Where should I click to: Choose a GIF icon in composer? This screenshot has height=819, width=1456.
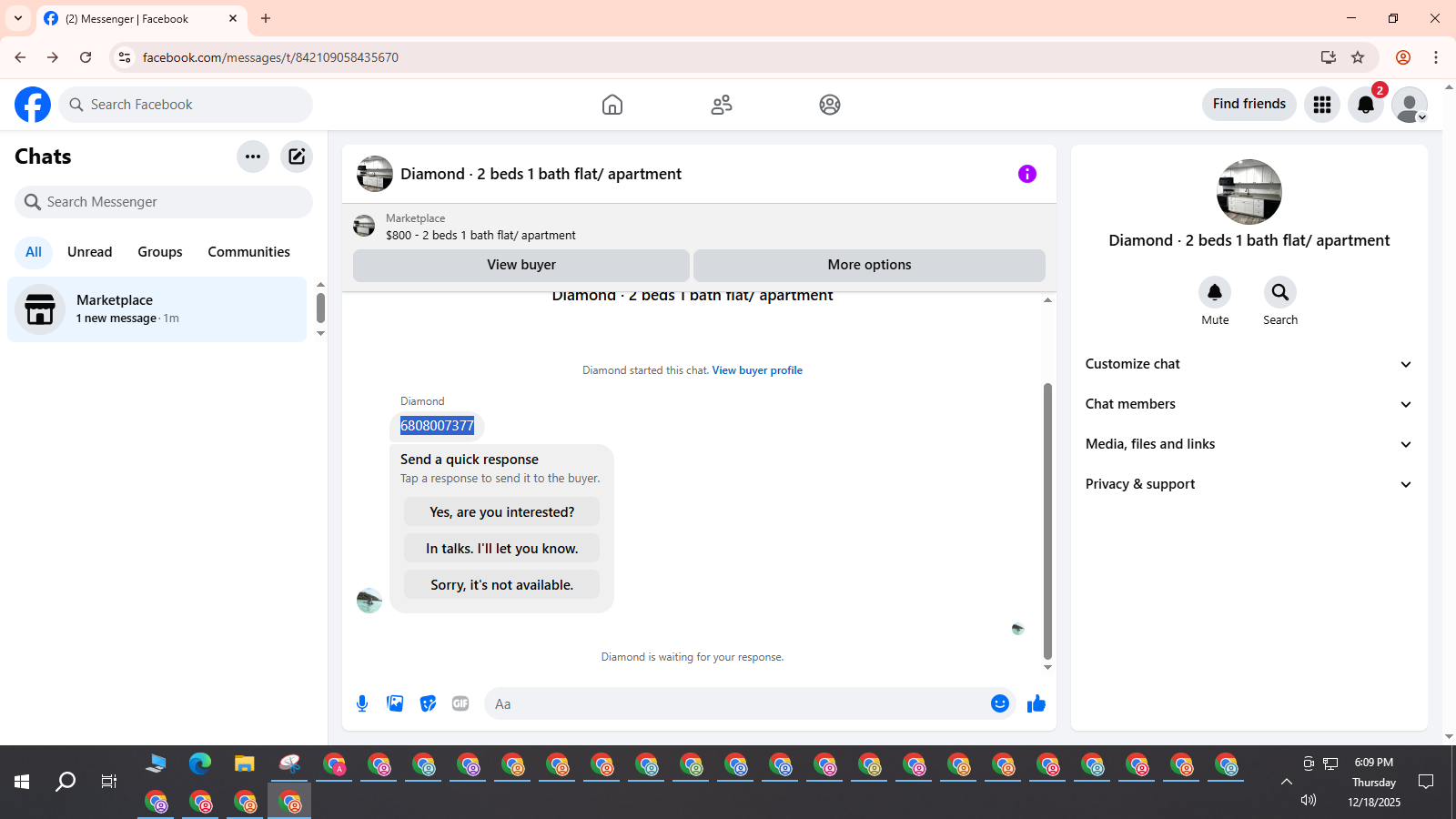coord(460,703)
